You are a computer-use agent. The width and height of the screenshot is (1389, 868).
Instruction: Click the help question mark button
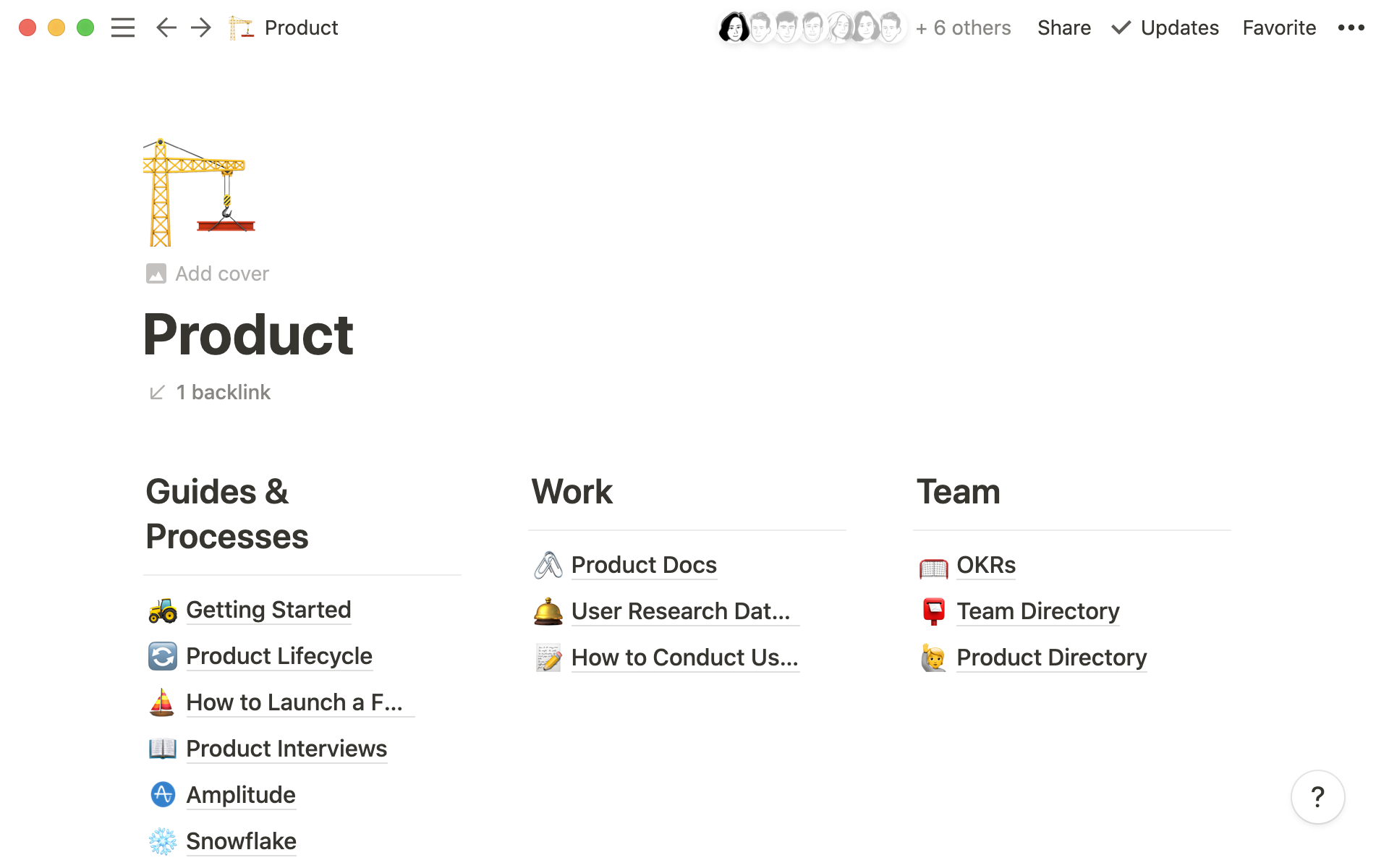pyautogui.click(x=1318, y=797)
